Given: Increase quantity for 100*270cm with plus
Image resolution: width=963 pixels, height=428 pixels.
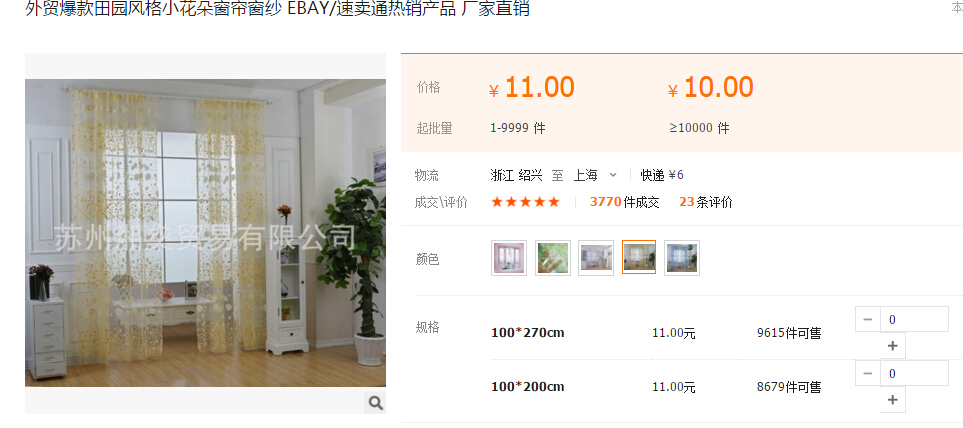Looking at the screenshot, I should (893, 346).
